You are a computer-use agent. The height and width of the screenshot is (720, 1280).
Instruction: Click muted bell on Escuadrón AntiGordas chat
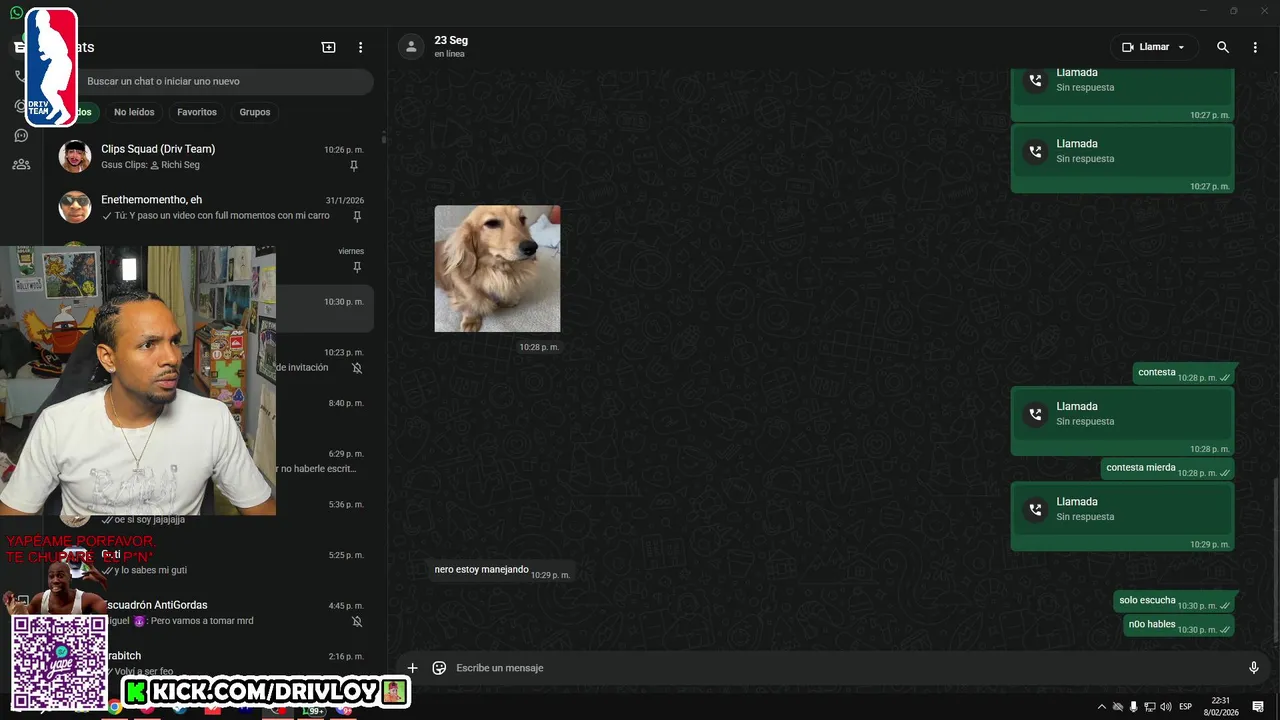(357, 621)
